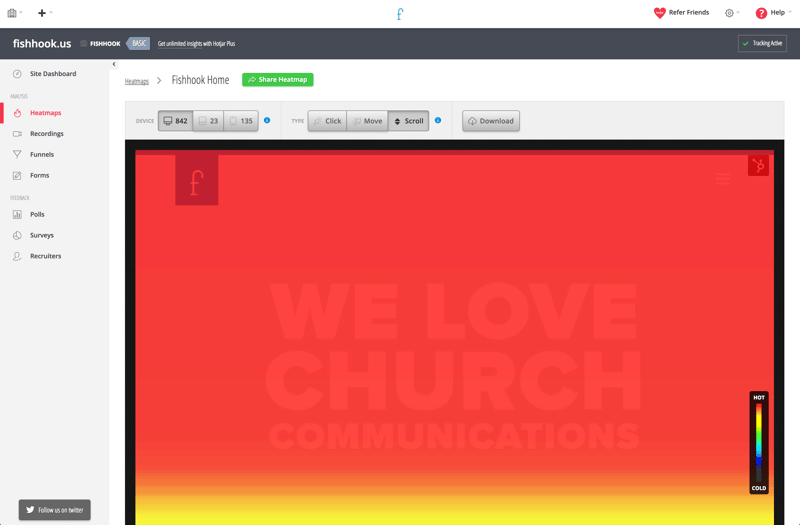The image size is (800, 525).
Task: Click the Polls bar chart icon
Action: coord(17,214)
